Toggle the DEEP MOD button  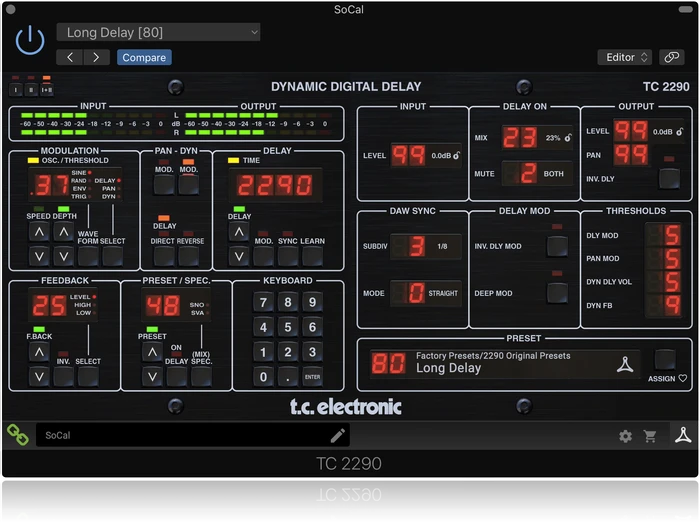coord(558,293)
